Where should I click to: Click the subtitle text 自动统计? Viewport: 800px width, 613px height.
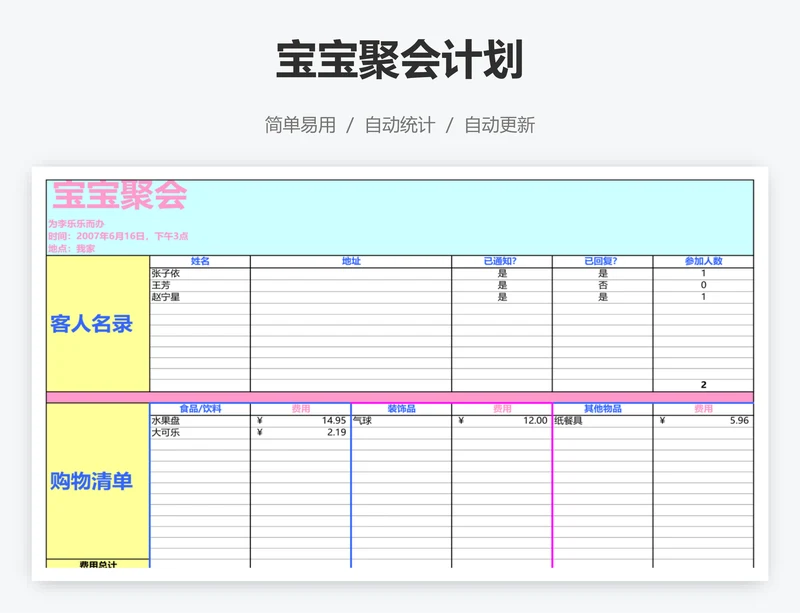pos(400,125)
